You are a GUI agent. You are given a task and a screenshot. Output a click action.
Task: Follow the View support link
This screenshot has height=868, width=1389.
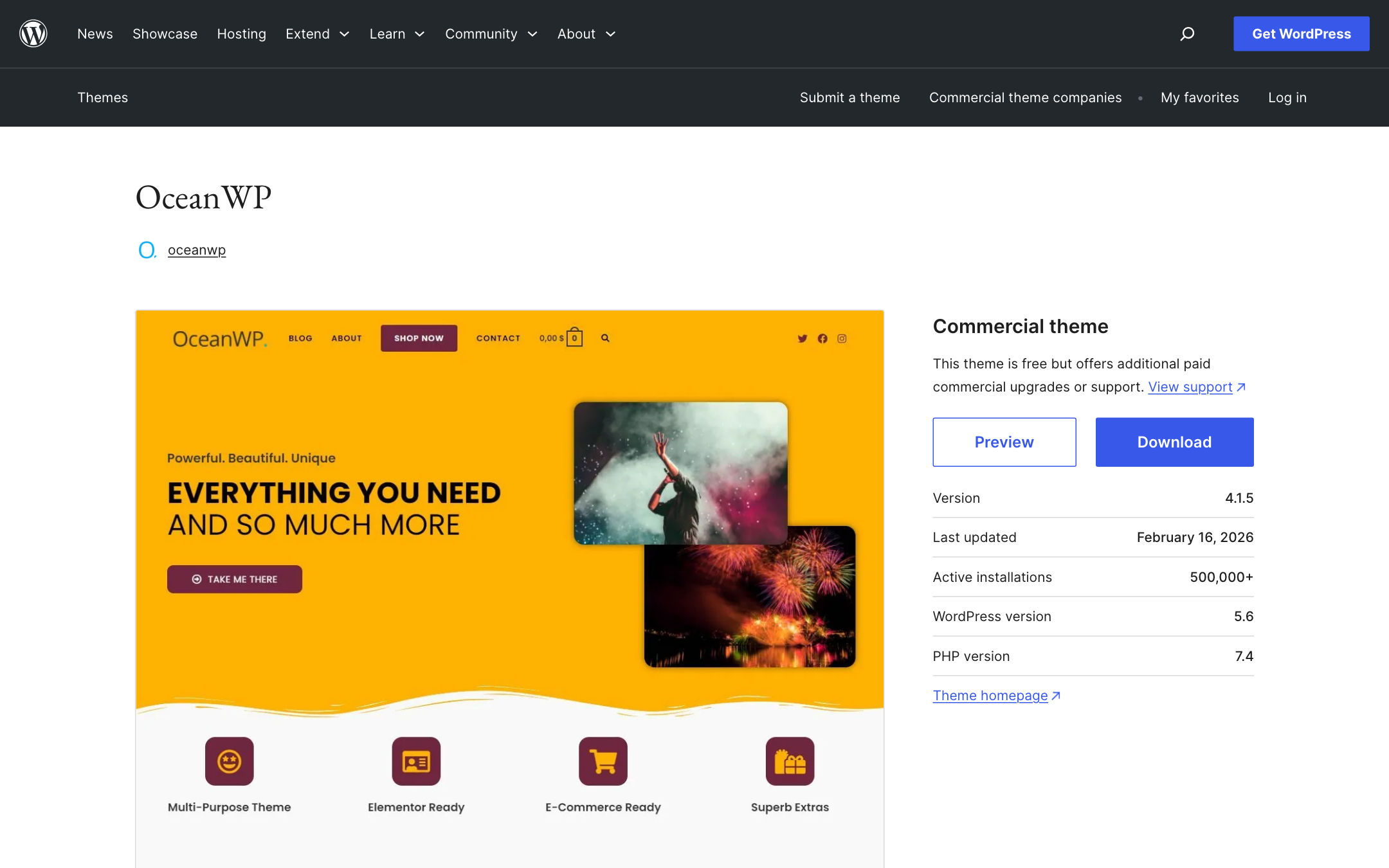coord(1190,386)
